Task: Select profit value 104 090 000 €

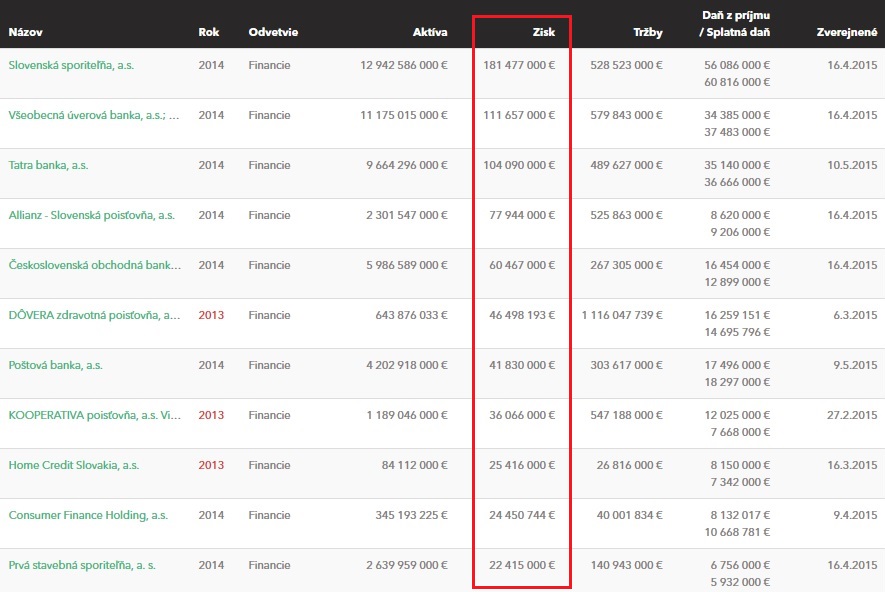Action: [519, 165]
